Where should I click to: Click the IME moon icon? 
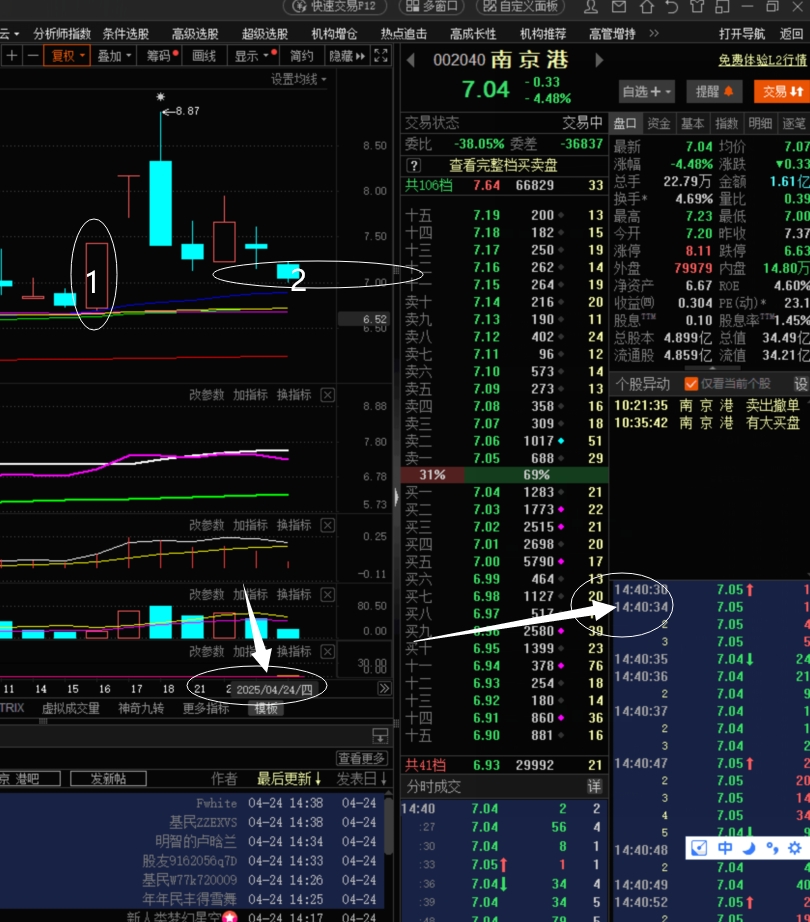click(749, 848)
